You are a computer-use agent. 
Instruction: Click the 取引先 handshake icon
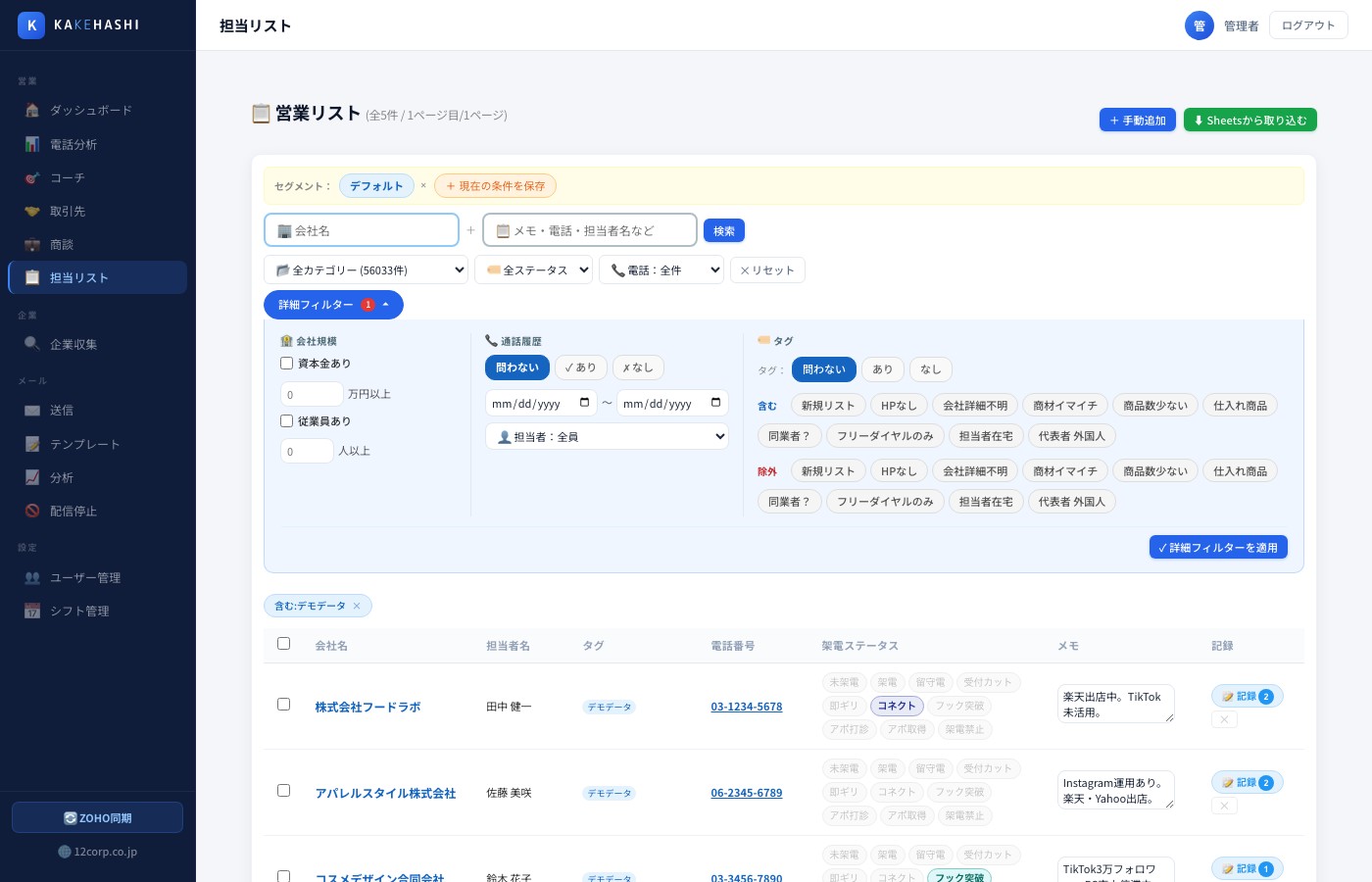(32, 211)
